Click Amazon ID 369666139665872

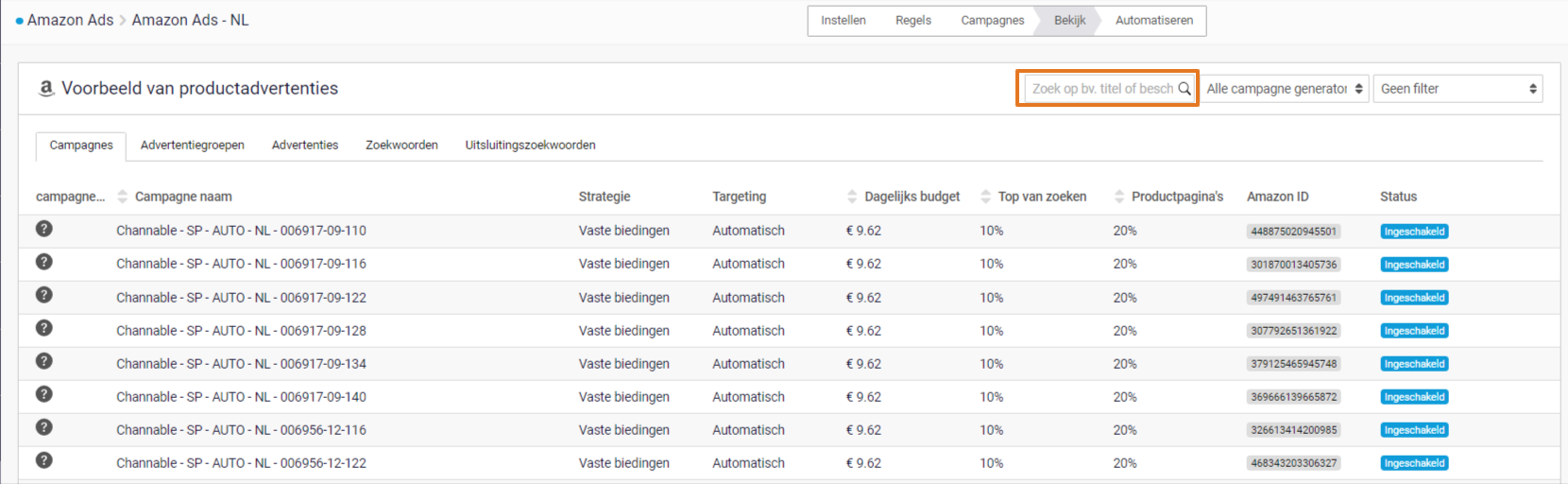coord(1294,397)
